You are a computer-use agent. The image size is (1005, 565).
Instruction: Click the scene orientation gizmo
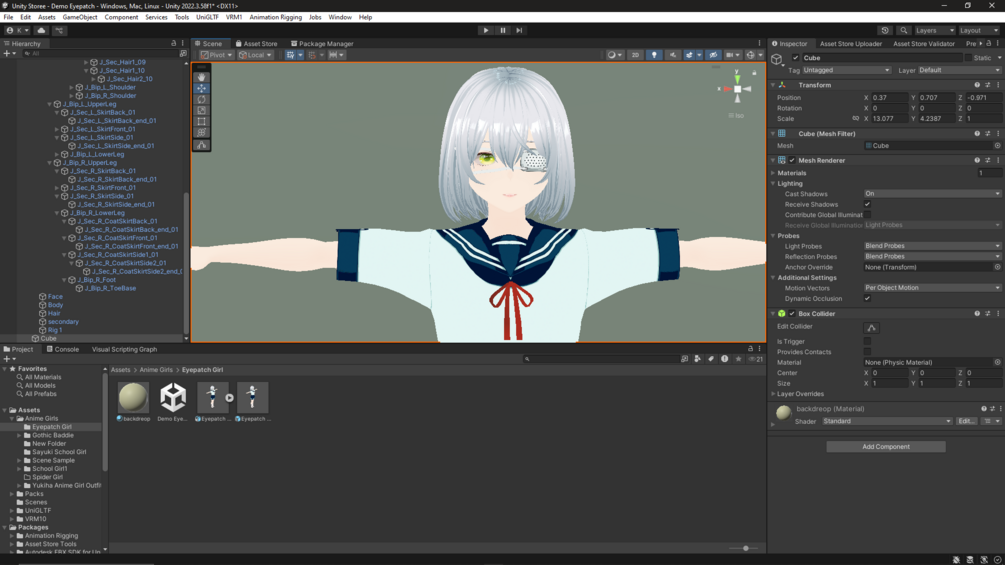(737, 89)
